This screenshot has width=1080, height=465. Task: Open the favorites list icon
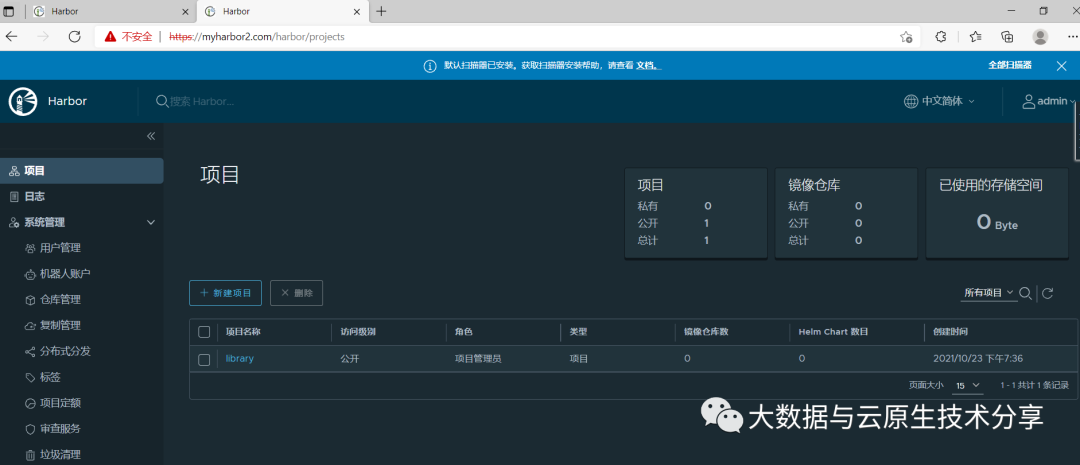click(975, 37)
